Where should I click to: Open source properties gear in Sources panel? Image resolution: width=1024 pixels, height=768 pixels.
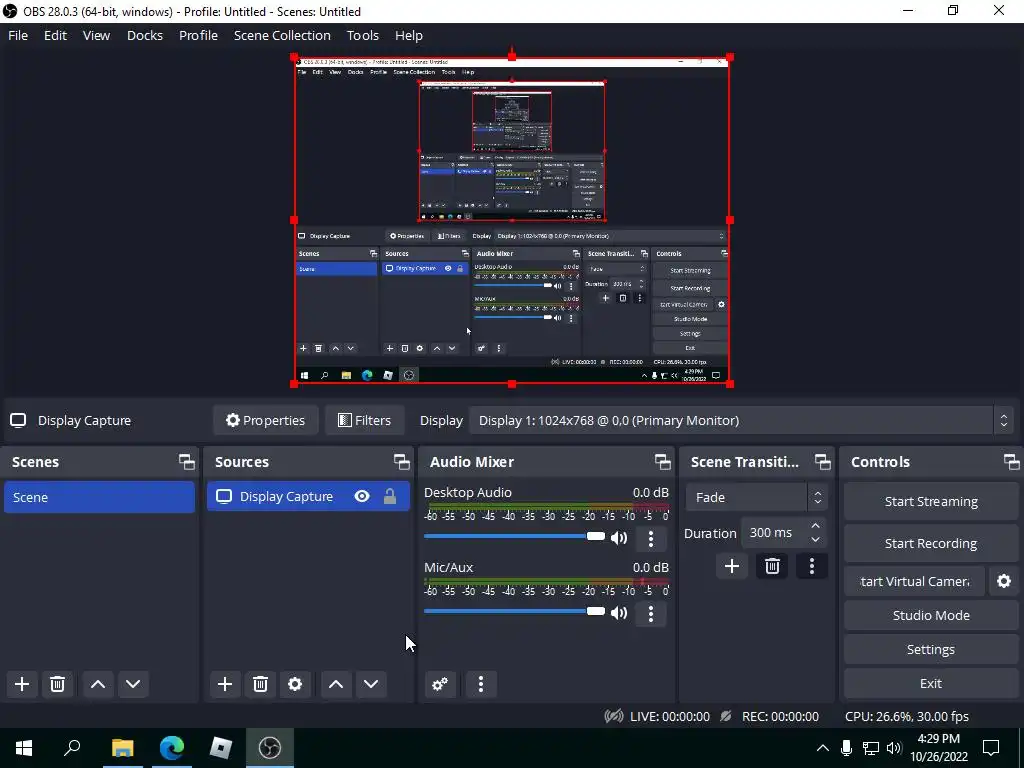point(295,684)
